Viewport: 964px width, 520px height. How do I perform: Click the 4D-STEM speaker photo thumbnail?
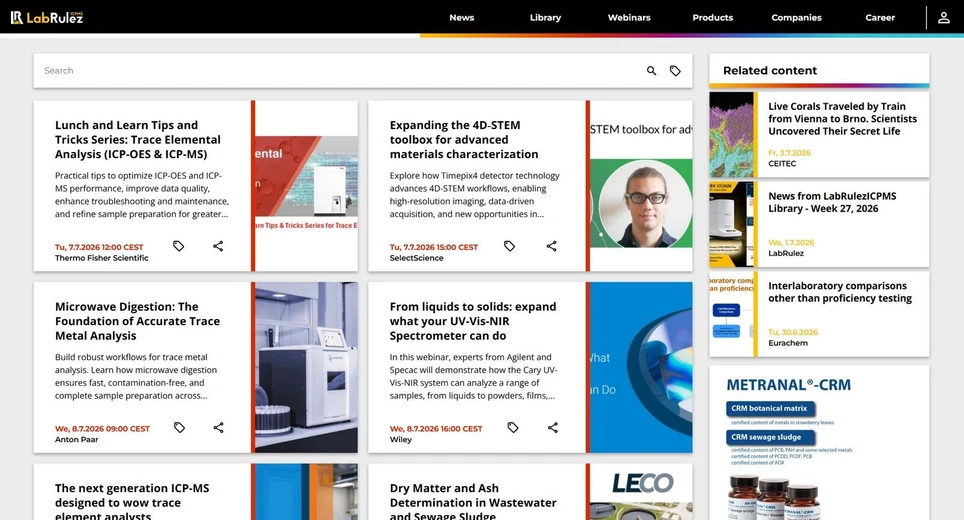coord(641,186)
